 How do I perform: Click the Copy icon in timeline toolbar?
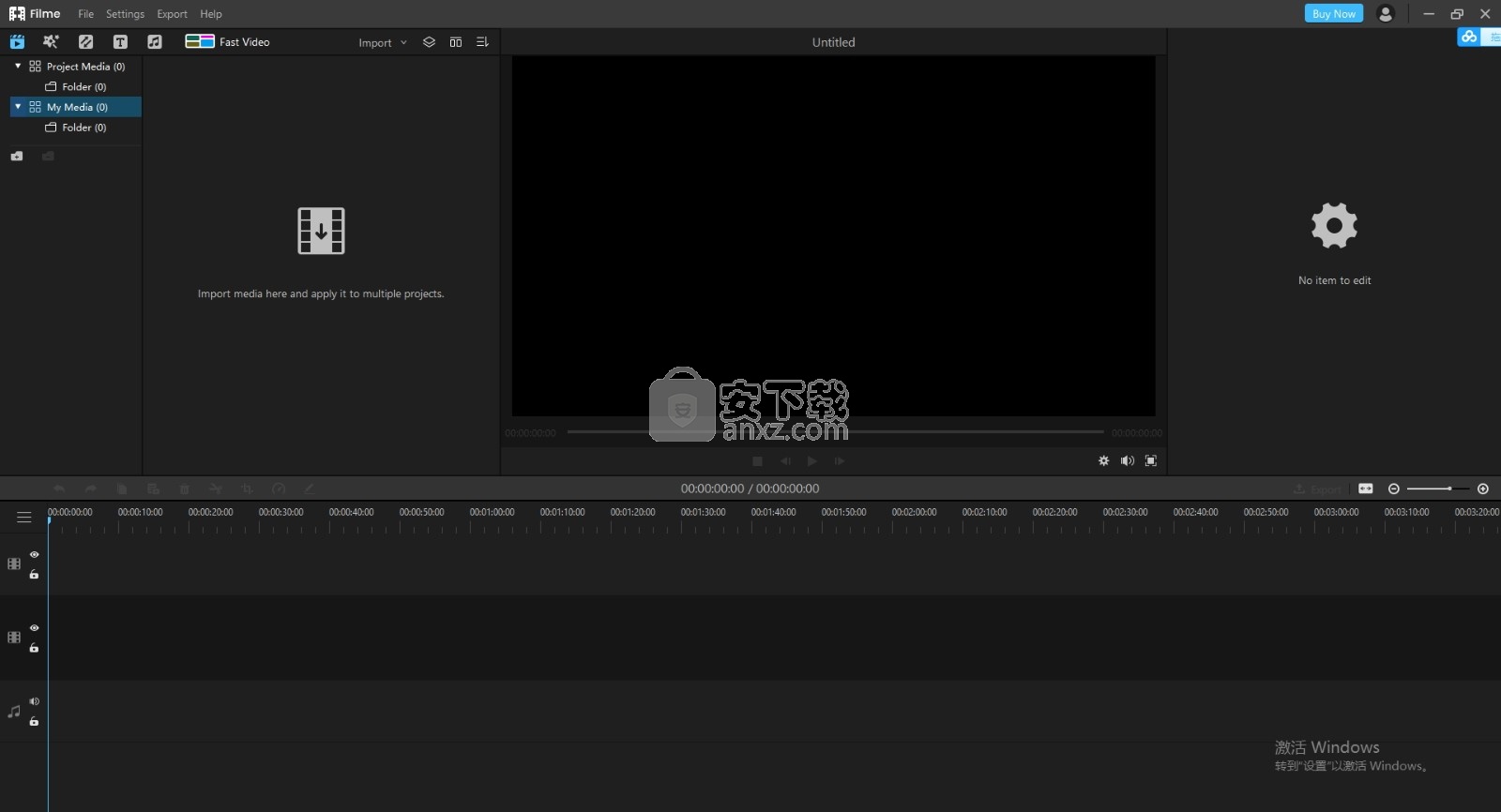pos(122,489)
